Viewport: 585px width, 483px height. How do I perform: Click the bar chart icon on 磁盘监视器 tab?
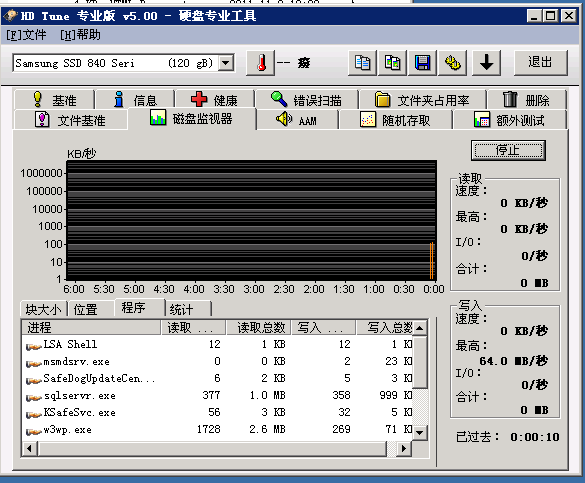(x=158, y=117)
